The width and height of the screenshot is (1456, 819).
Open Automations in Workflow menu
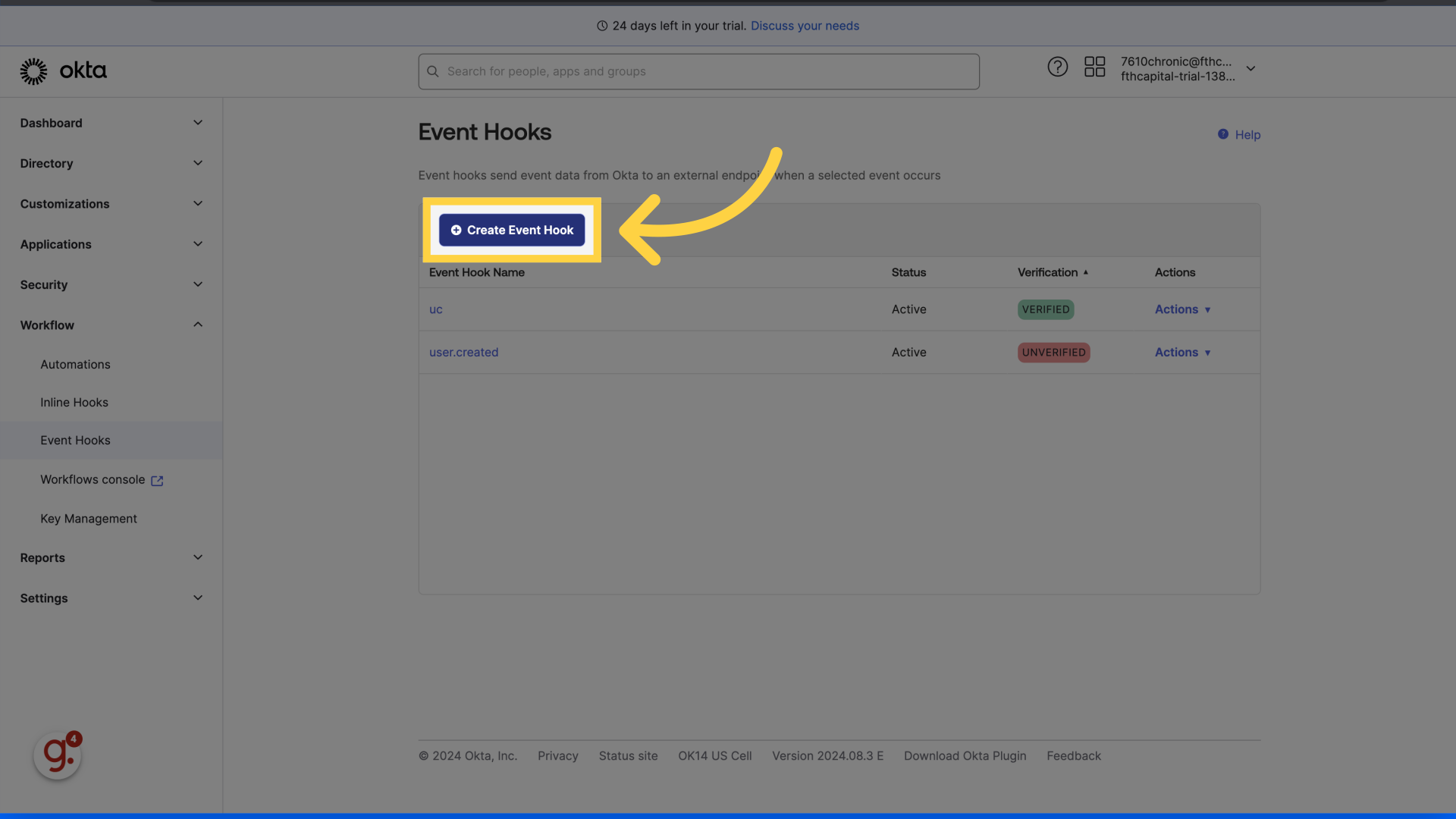[x=75, y=365]
